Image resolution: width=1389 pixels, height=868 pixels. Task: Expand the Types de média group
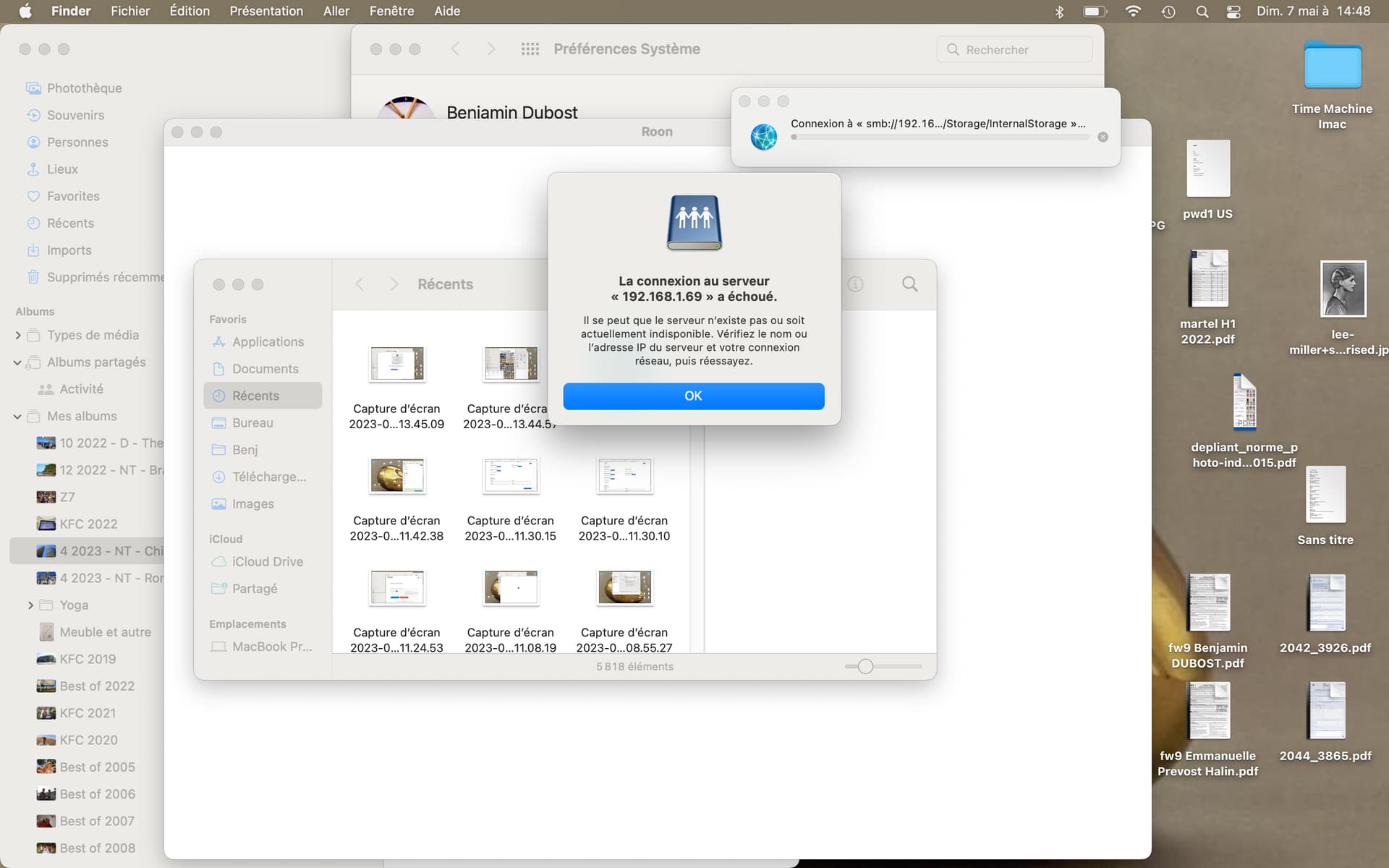(18, 335)
